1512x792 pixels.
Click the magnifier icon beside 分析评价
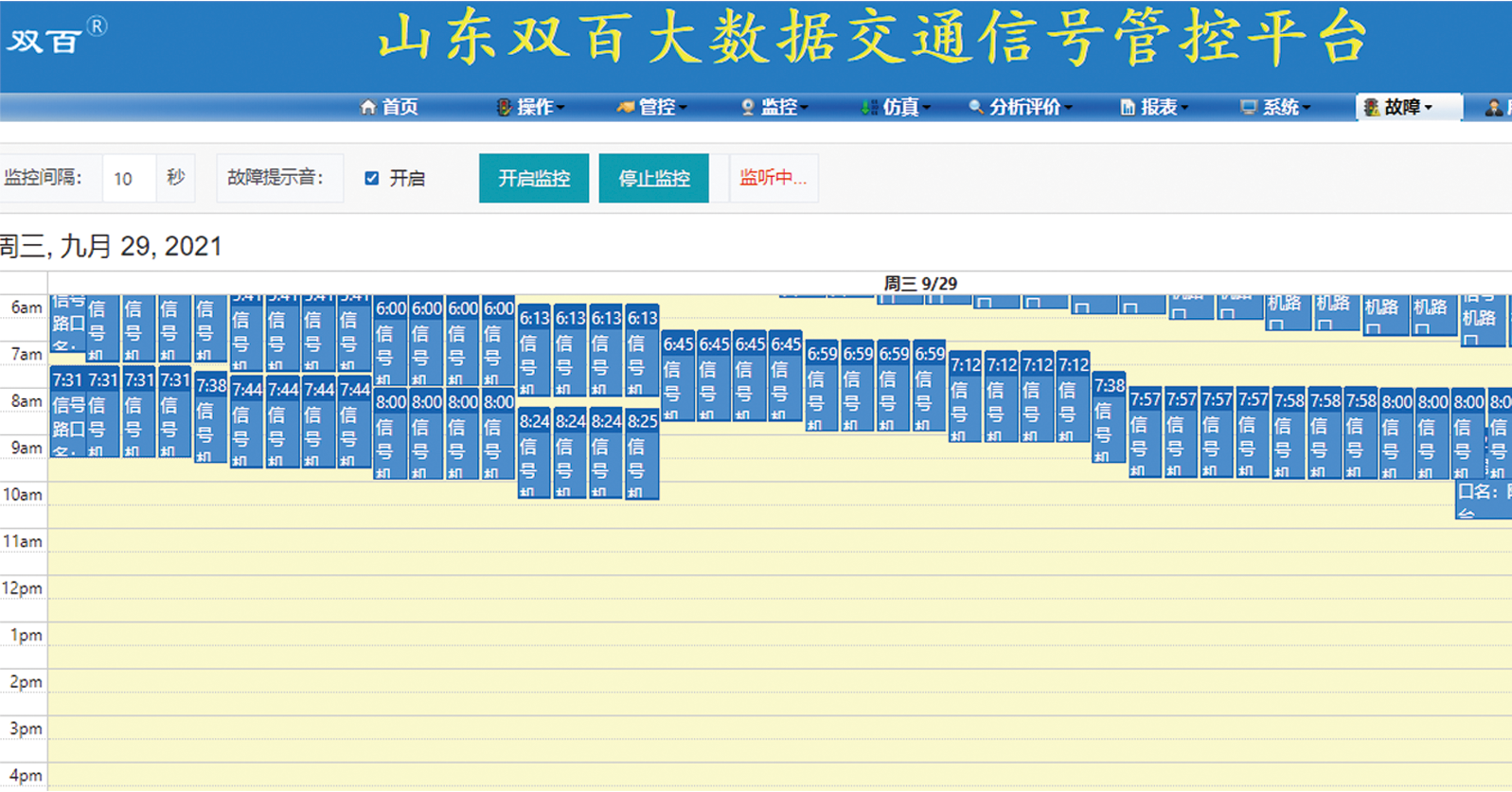[x=976, y=107]
